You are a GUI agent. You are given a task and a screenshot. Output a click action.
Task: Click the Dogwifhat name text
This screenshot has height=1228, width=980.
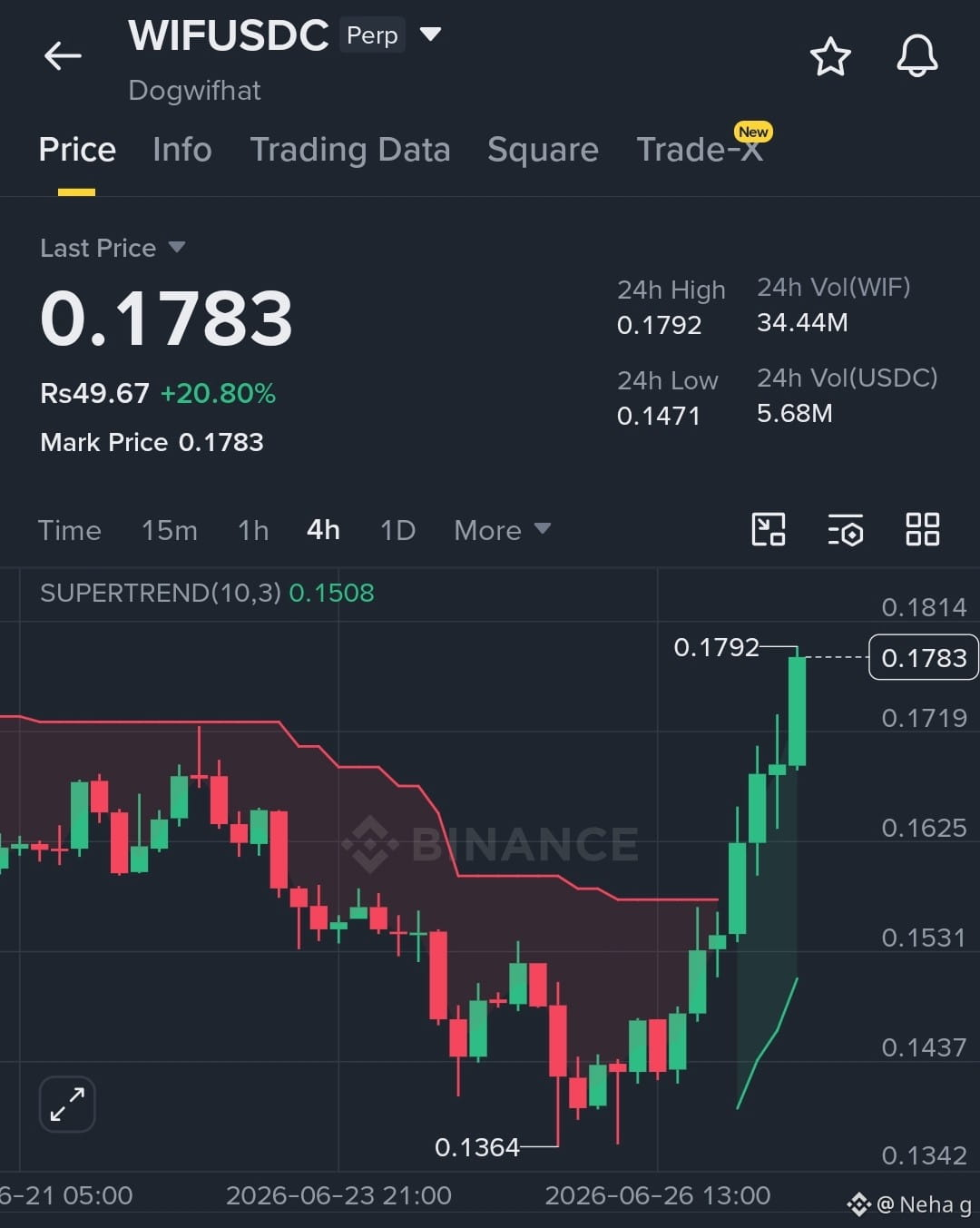(194, 90)
